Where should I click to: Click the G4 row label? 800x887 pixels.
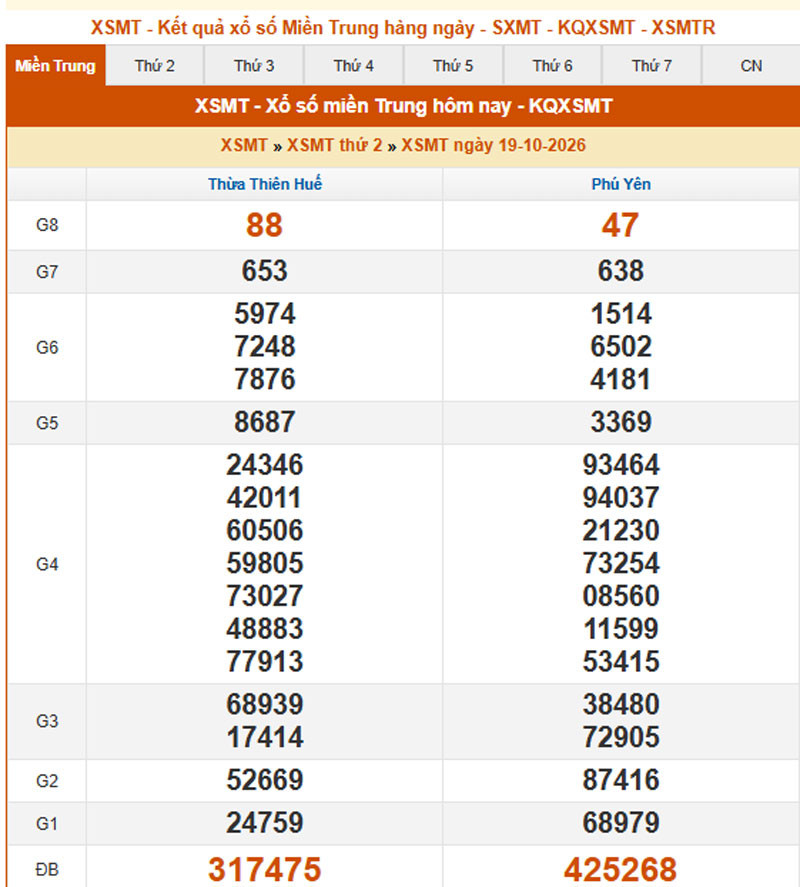click(47, 564)
